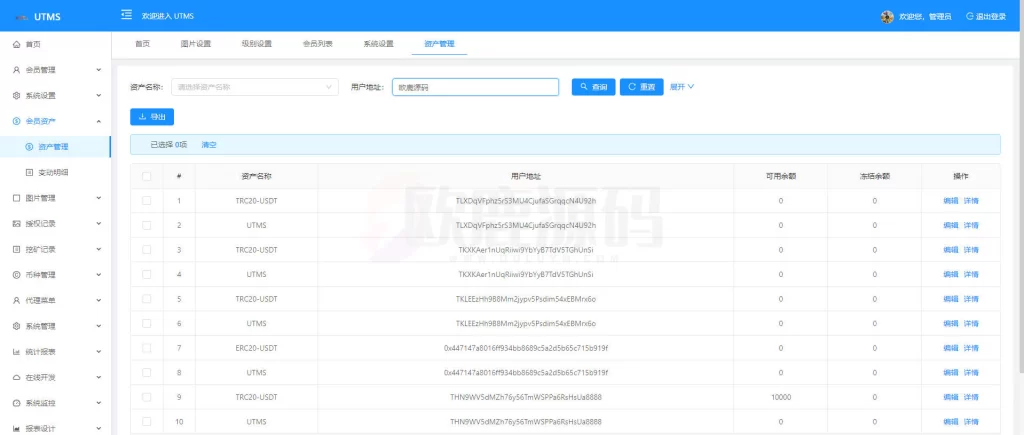The height and width of the screenshot is (435, 1024).
Task: Open the 资产名称 asset name dropdown
Action: [255, 87]
